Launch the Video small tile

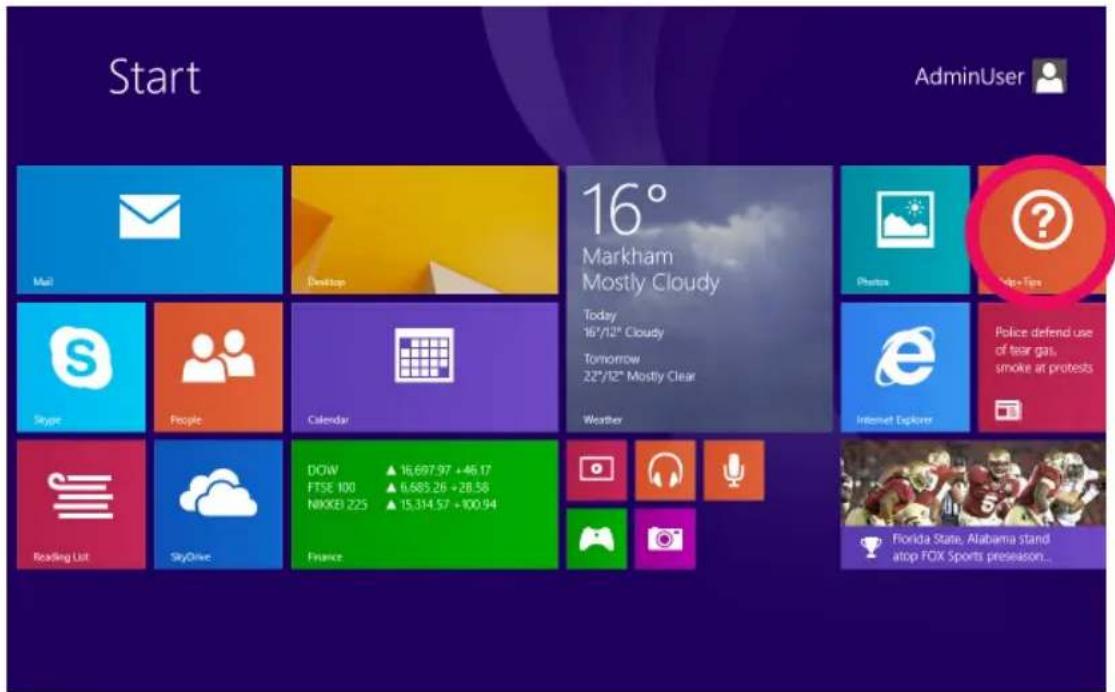597,470
